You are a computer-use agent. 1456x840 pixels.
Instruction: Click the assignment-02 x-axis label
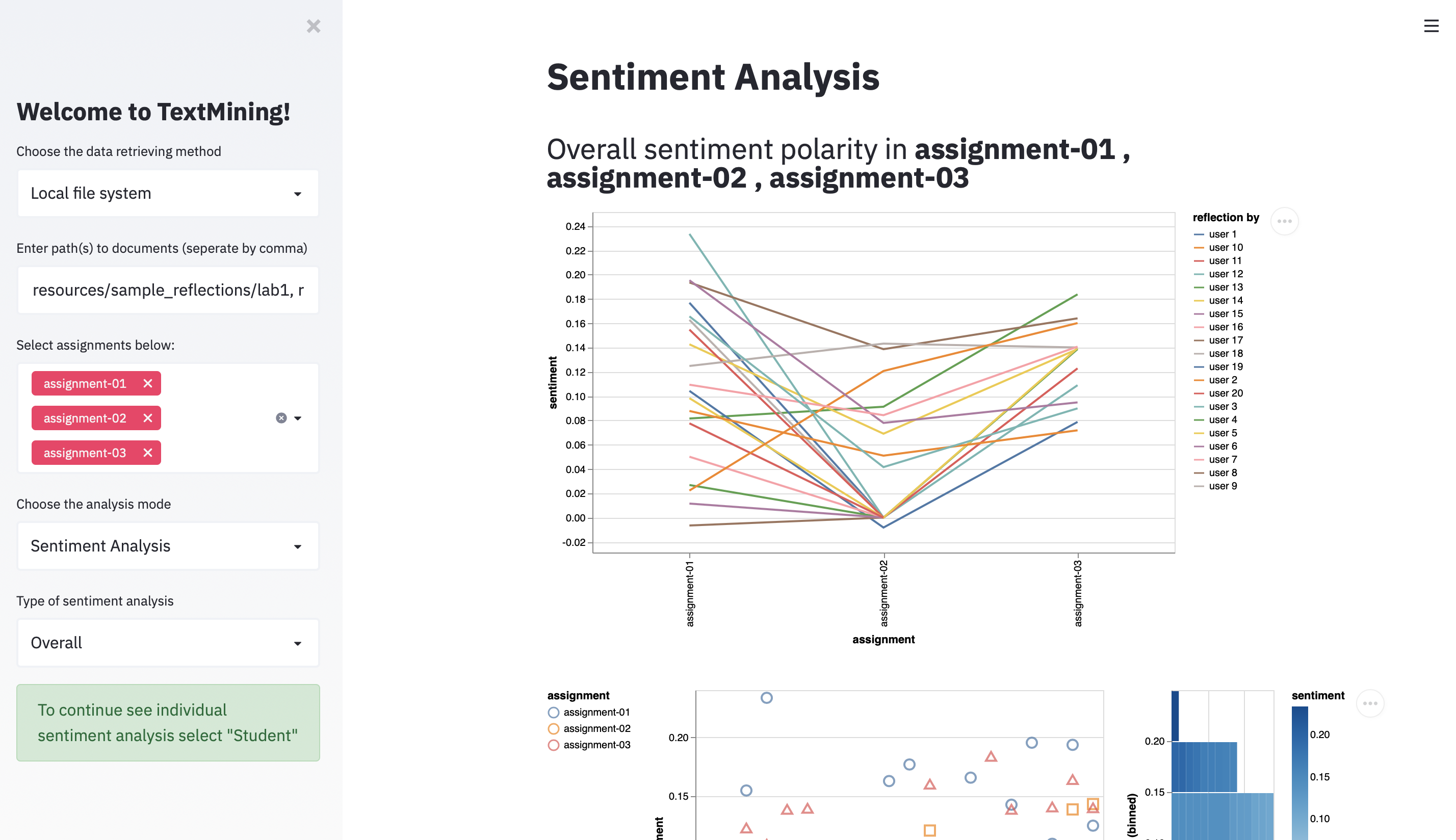(884, 594)
